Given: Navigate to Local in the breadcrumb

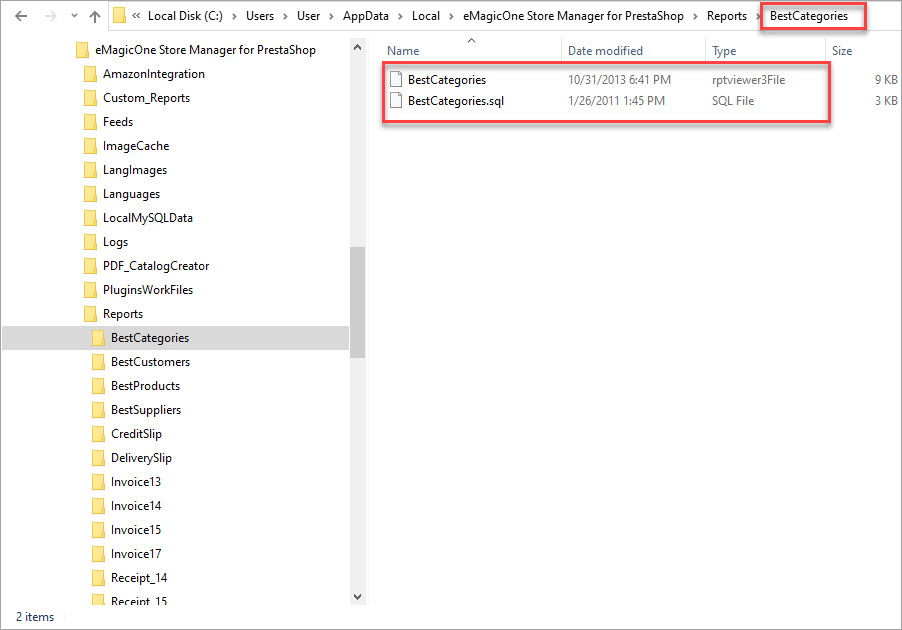Looking at the screenshot, I should pos(426,16).
